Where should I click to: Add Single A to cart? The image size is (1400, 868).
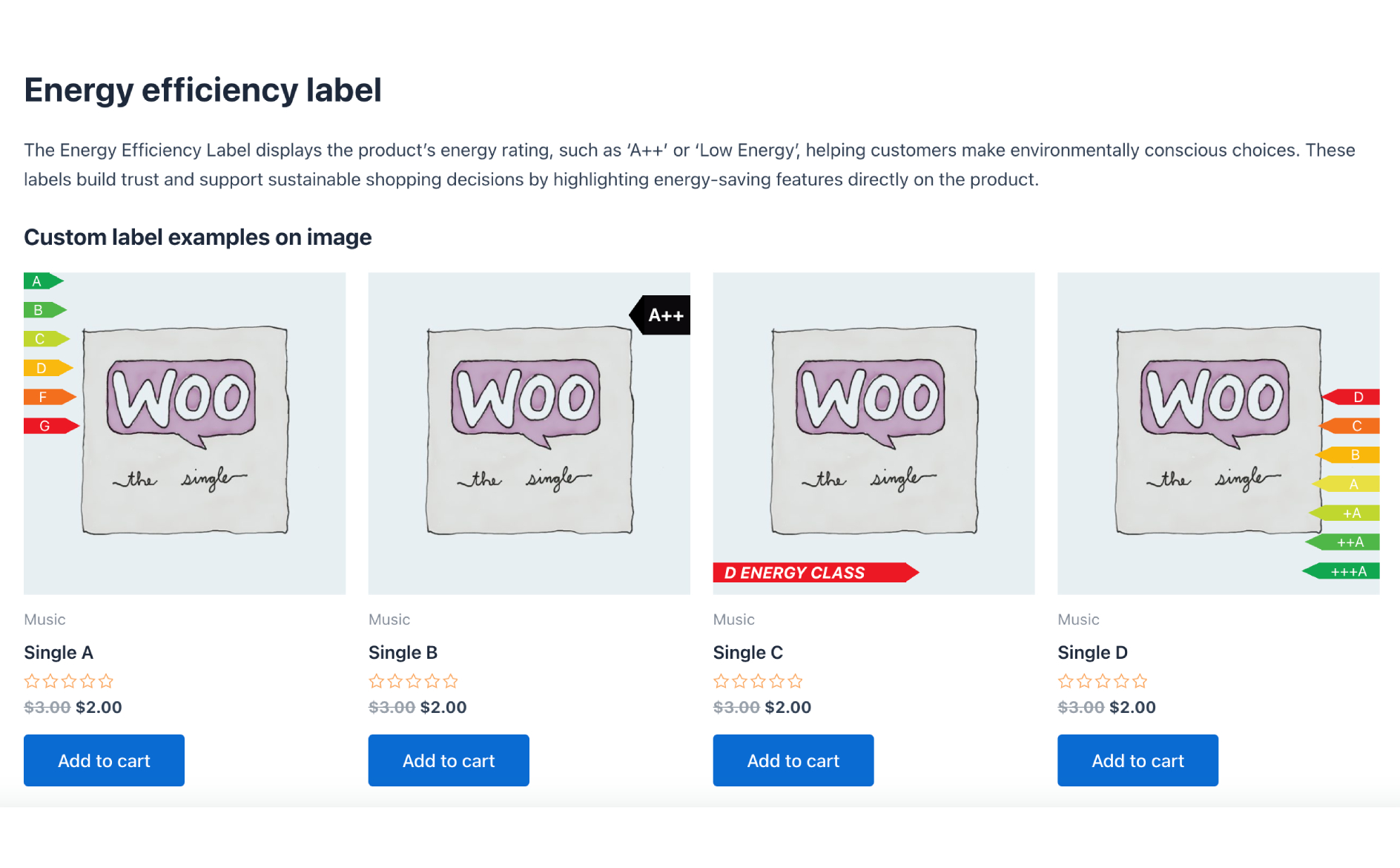pyautogui.click(x=104, y=760)
